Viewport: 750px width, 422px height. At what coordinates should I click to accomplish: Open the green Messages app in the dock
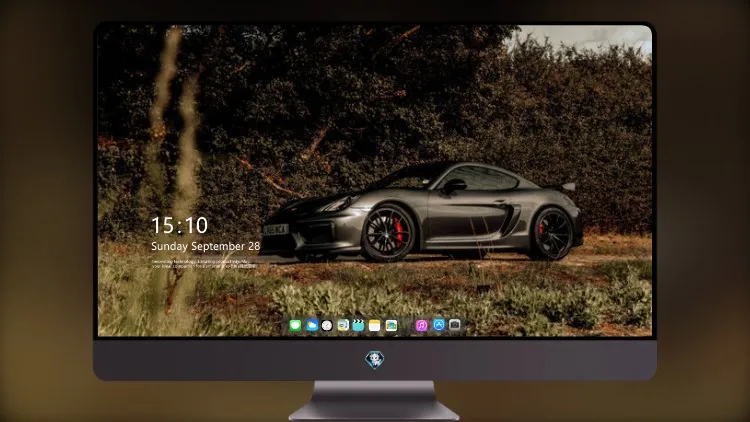(x=295, y=326)
